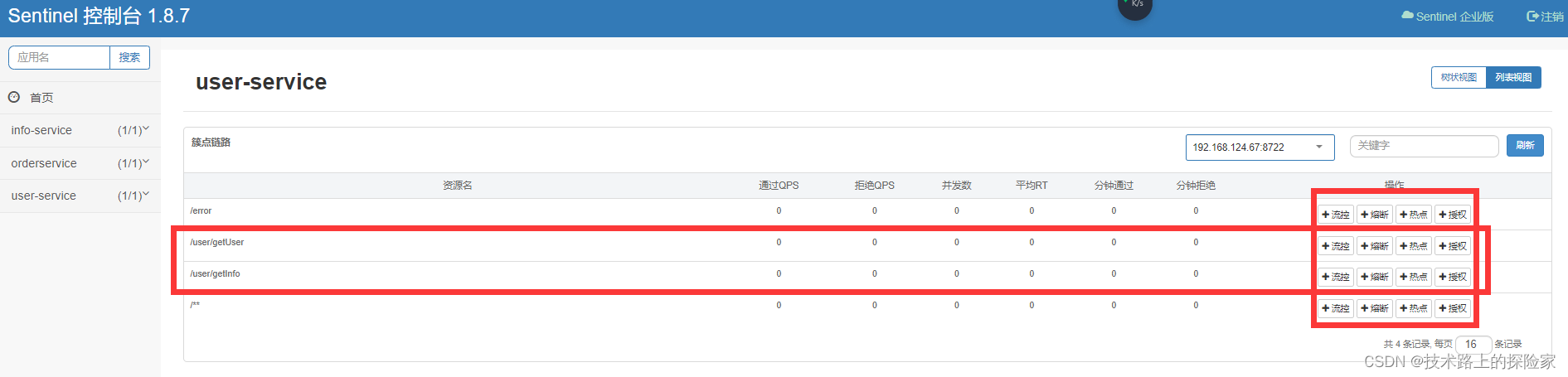Click the Sentinel 控制台 1.8.7 title

(99, 16)
